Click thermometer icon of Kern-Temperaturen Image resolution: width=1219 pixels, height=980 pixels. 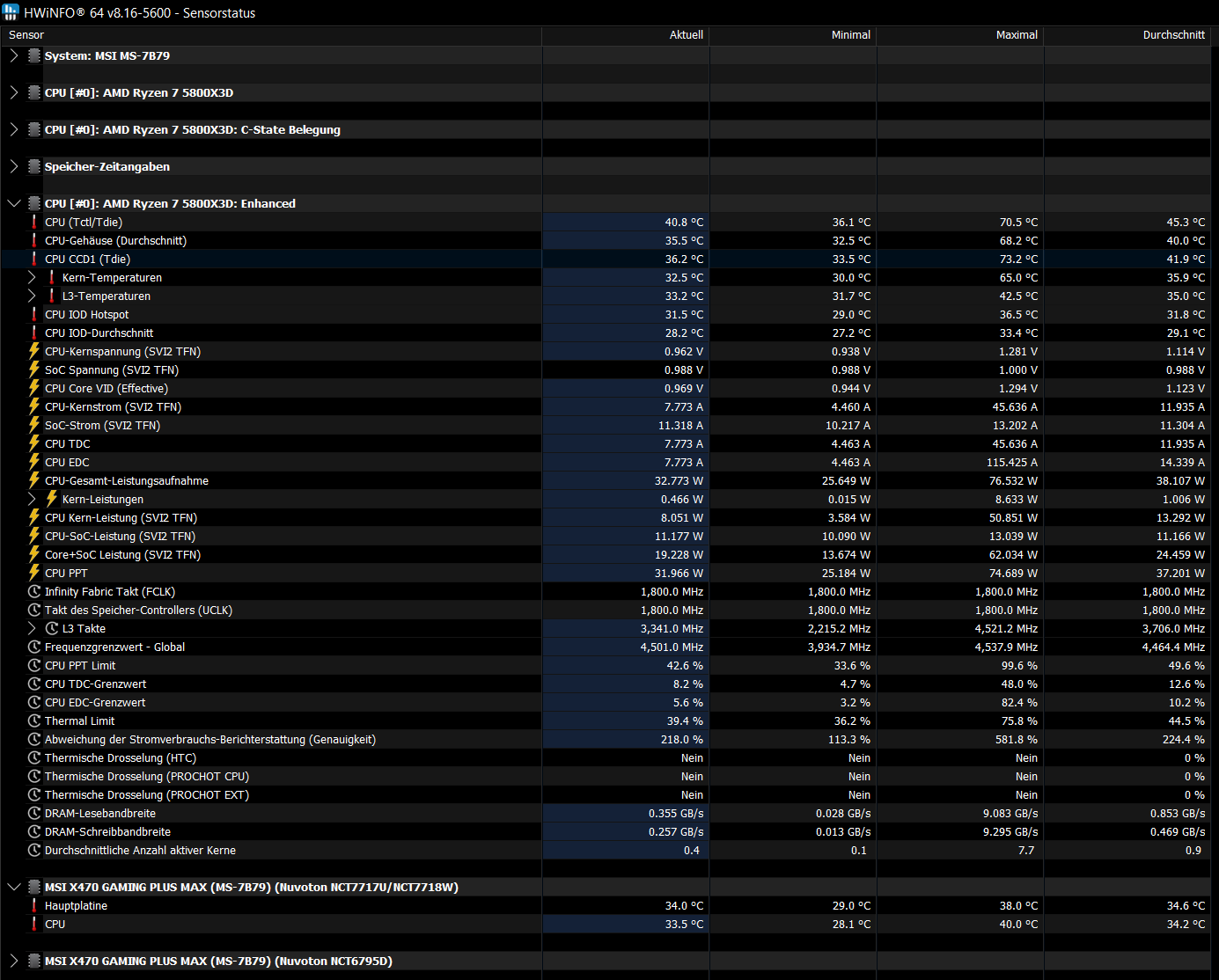[52, 277]
